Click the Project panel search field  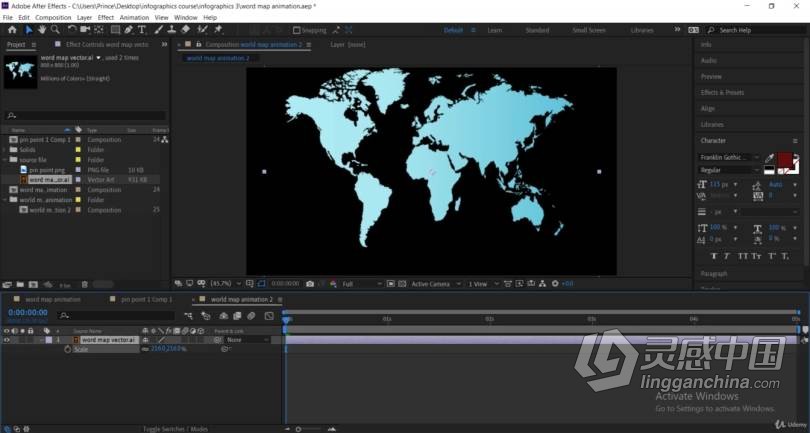85,115
